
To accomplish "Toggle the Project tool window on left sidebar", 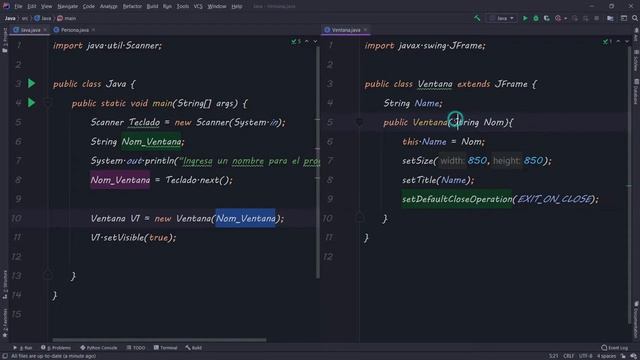I will [4, 40].
